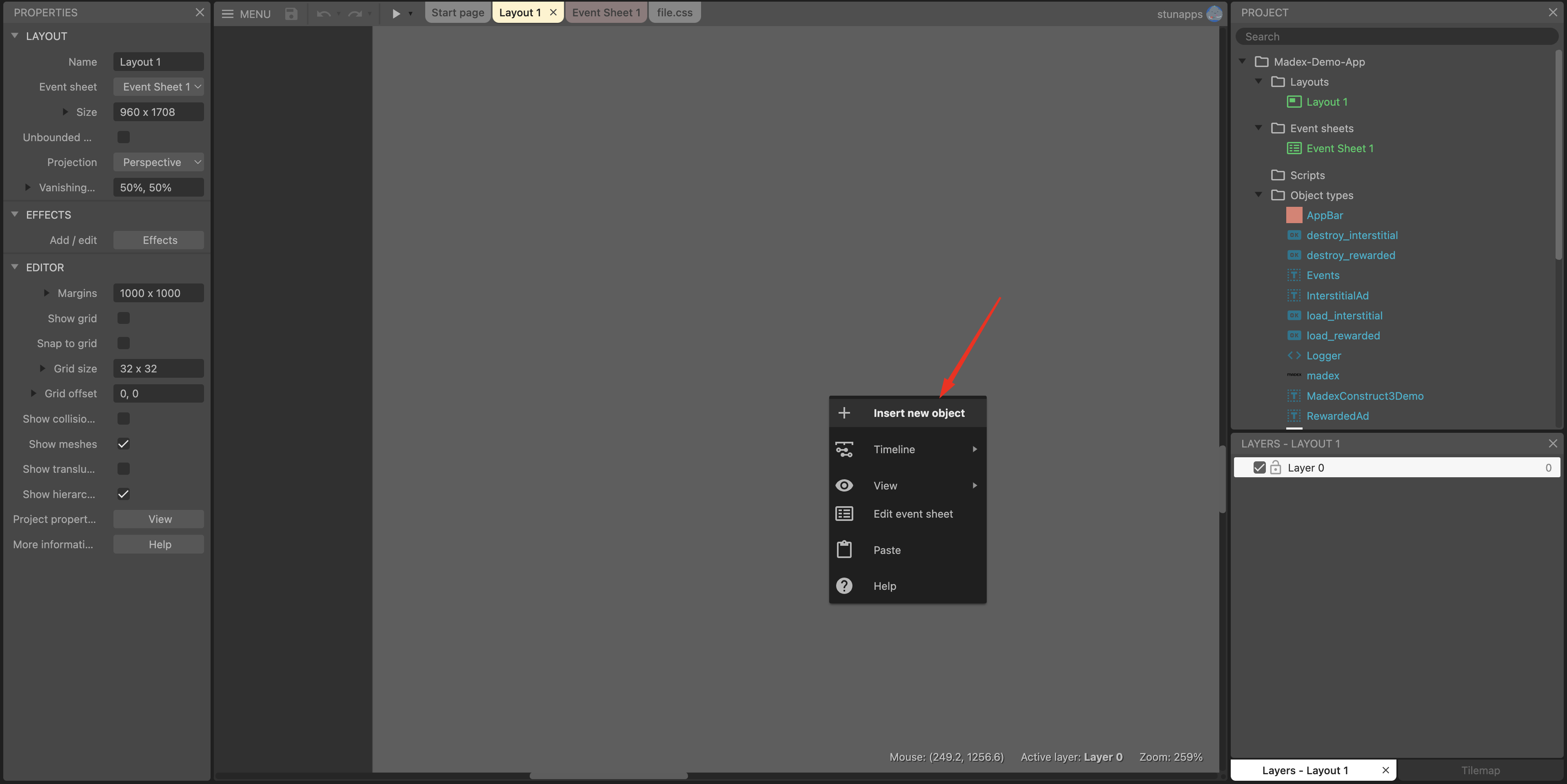Image resolution: width=1567 pixels, height=784 pixels.
Task: Toggle the Layer 0 lock icon
Action: (1276, 468)
